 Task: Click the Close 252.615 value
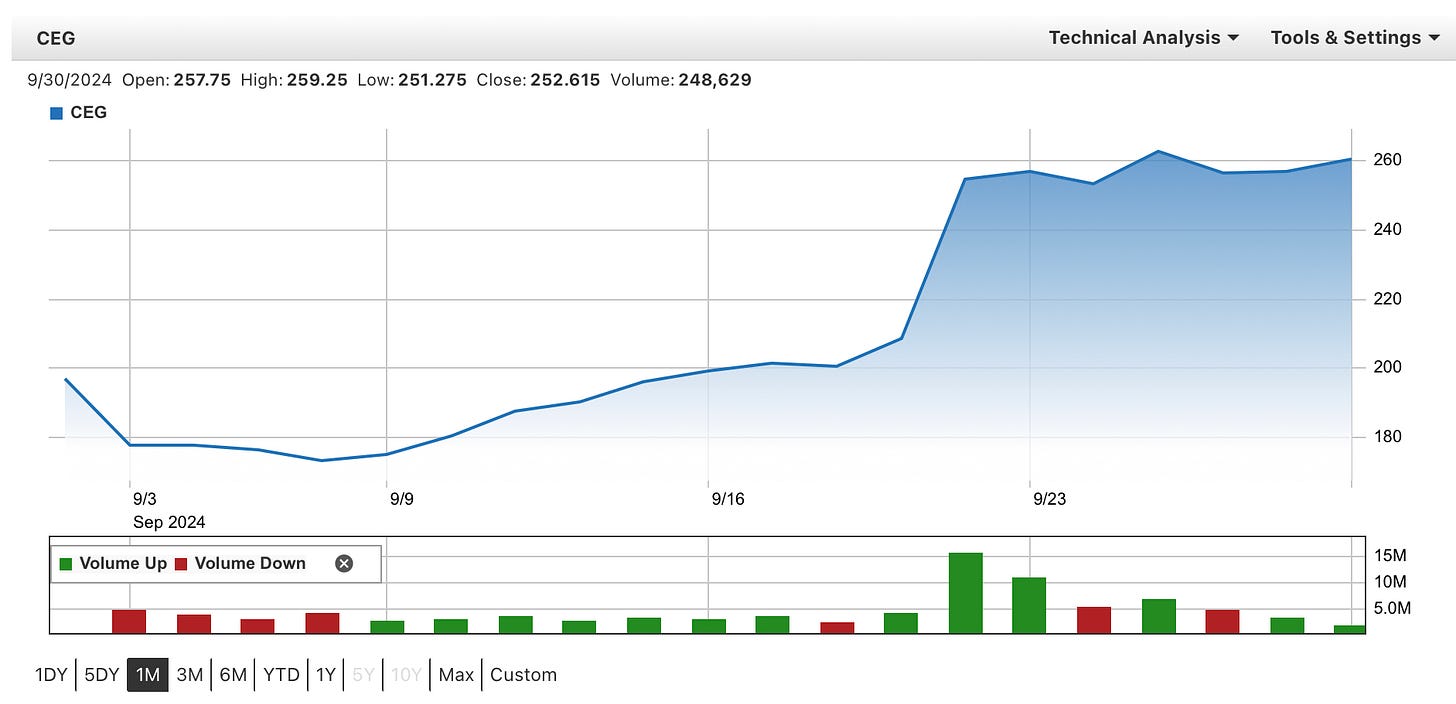point(567,80)
